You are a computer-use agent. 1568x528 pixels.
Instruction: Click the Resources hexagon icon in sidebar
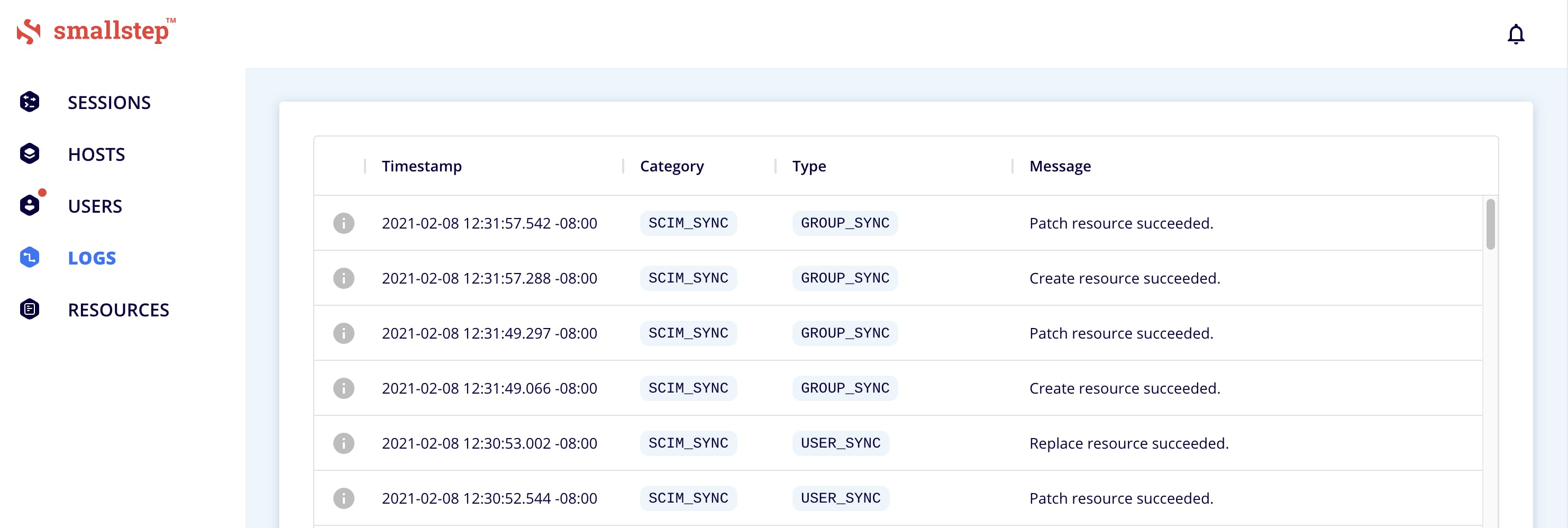click(x=29, y=309)
